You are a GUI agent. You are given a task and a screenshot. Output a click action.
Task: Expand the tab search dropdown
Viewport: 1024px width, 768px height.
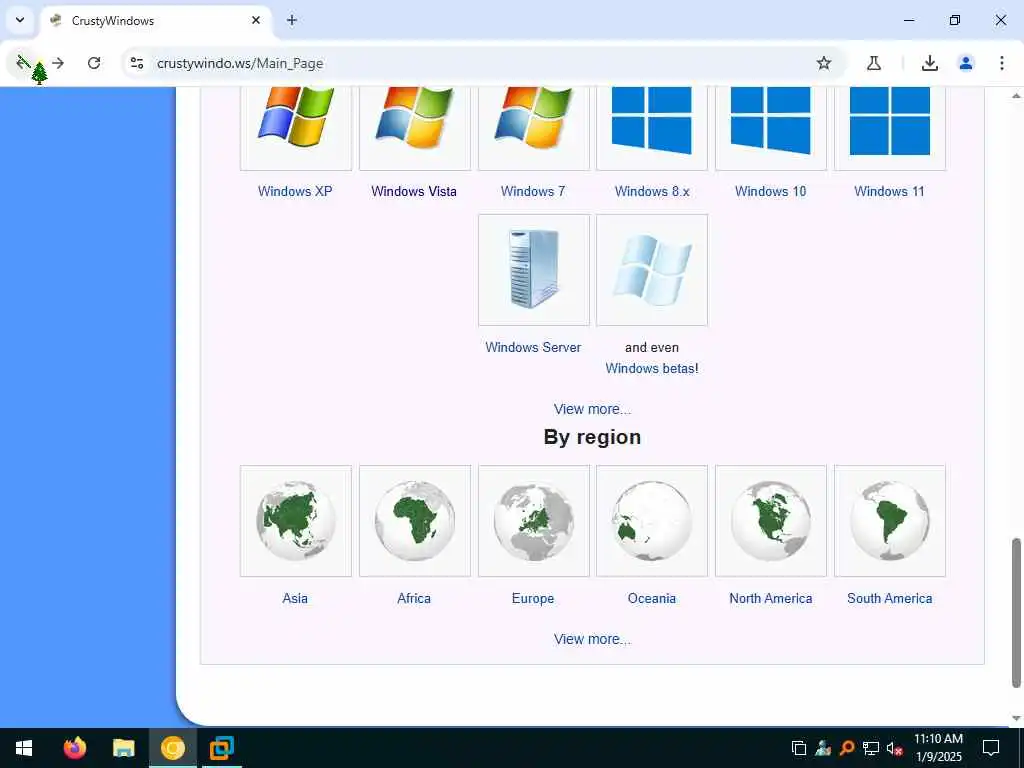coord(20,20)
